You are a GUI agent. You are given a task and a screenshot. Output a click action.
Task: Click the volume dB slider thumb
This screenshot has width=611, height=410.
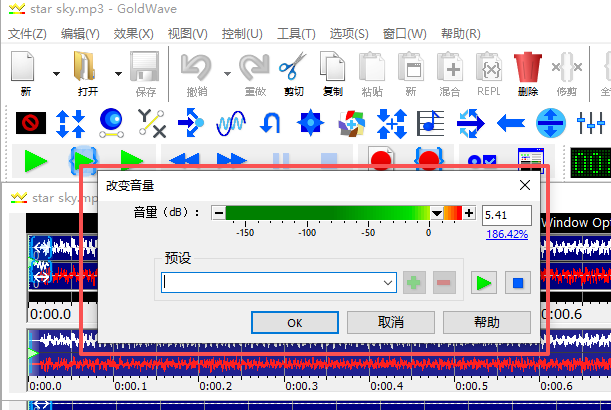(x=437, y=213)
